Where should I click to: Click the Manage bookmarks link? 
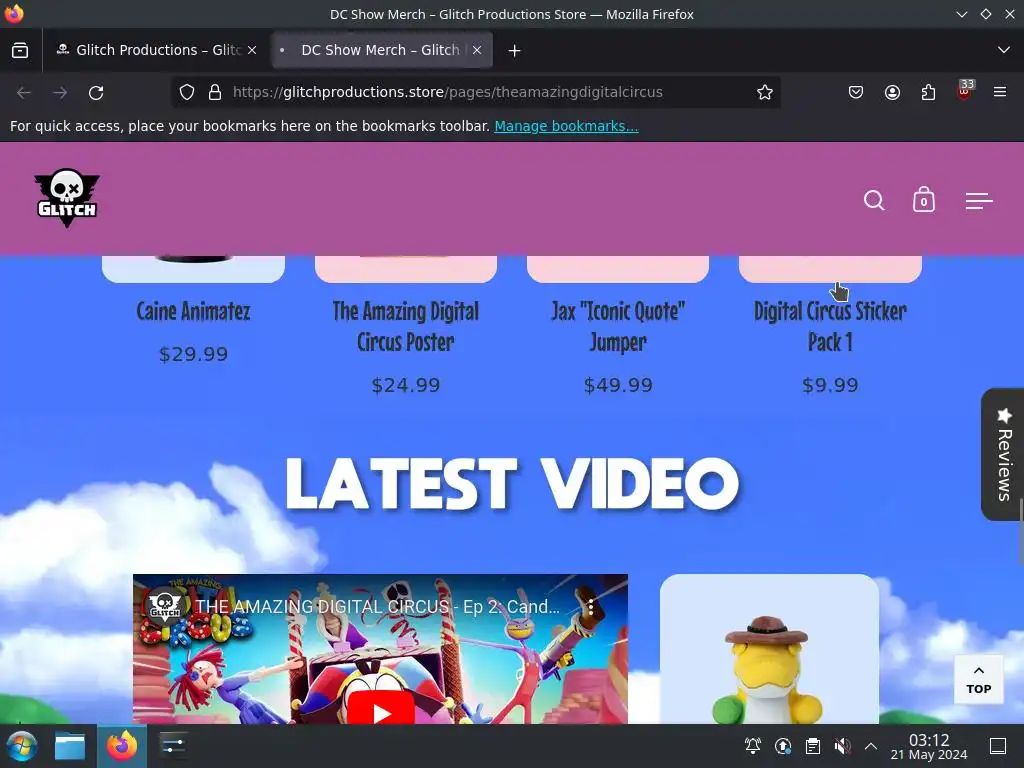[566, 126]
